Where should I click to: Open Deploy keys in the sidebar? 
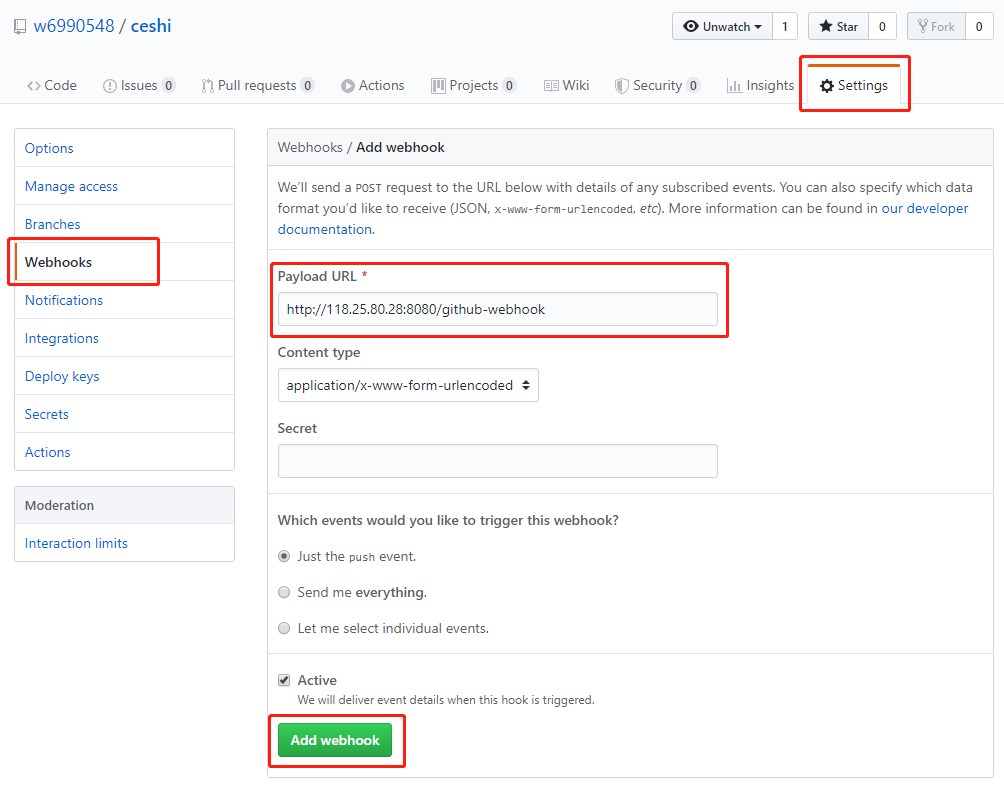[62, 376]
